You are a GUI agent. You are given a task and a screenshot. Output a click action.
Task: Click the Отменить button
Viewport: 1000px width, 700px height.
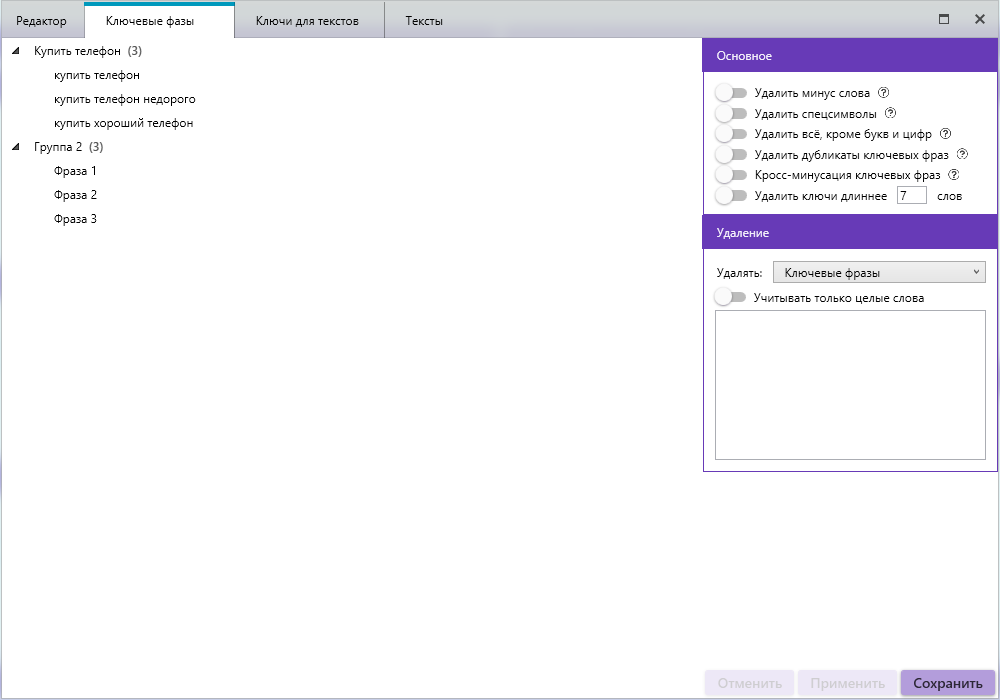[x=749, y=683]
